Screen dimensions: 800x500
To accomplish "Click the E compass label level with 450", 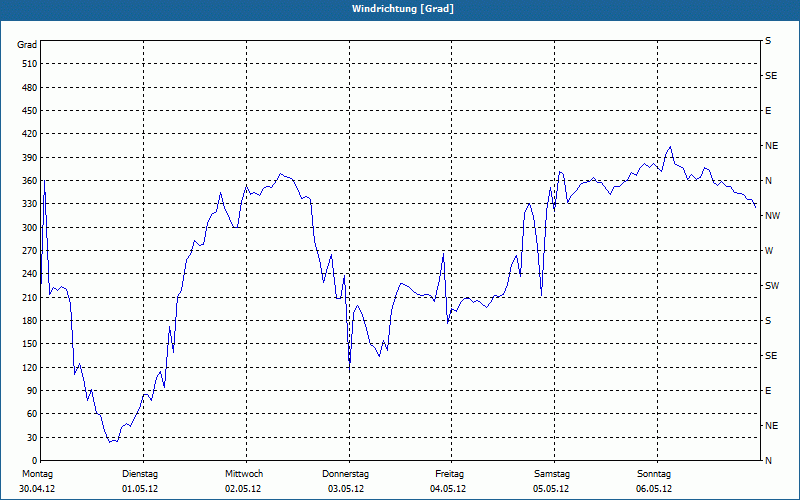I will (x=768, y=111).
